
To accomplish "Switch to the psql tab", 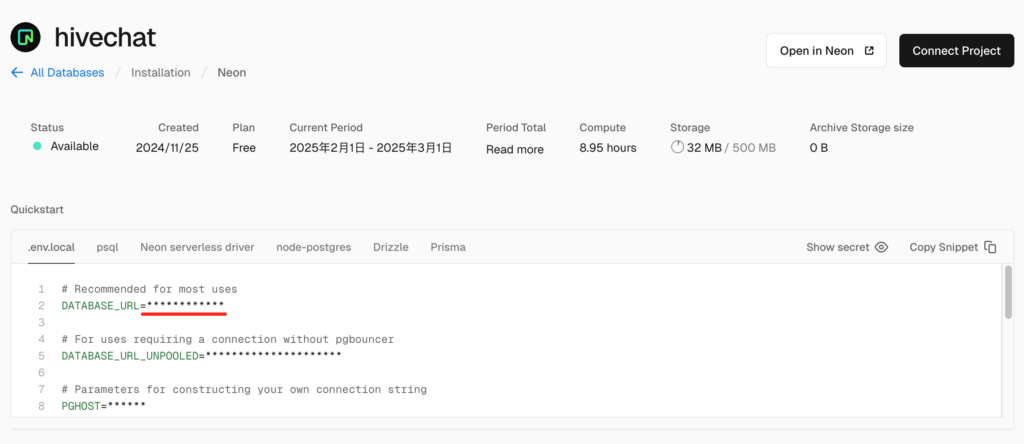I will (x=107, y=247).
